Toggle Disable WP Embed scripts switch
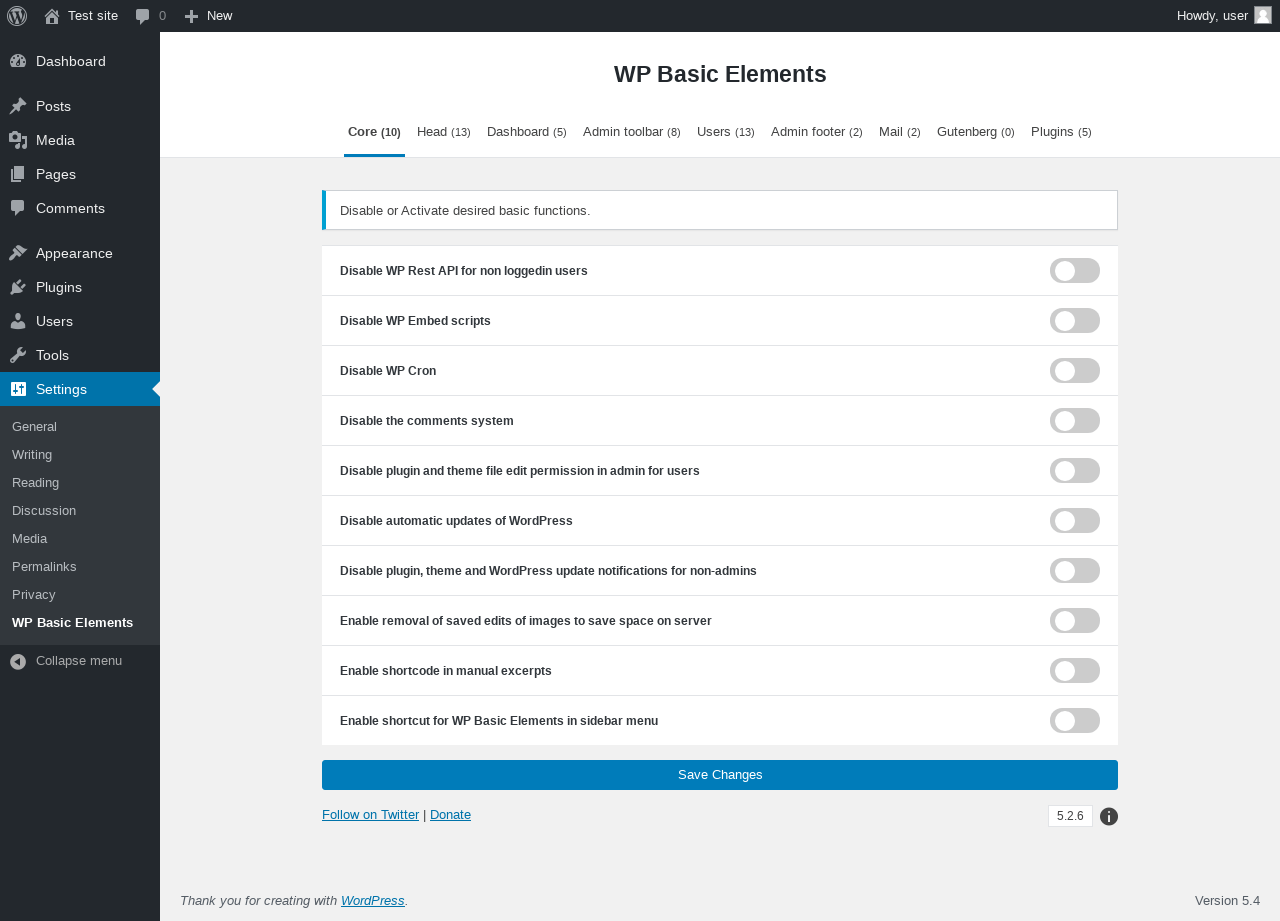 point(1075,321)
